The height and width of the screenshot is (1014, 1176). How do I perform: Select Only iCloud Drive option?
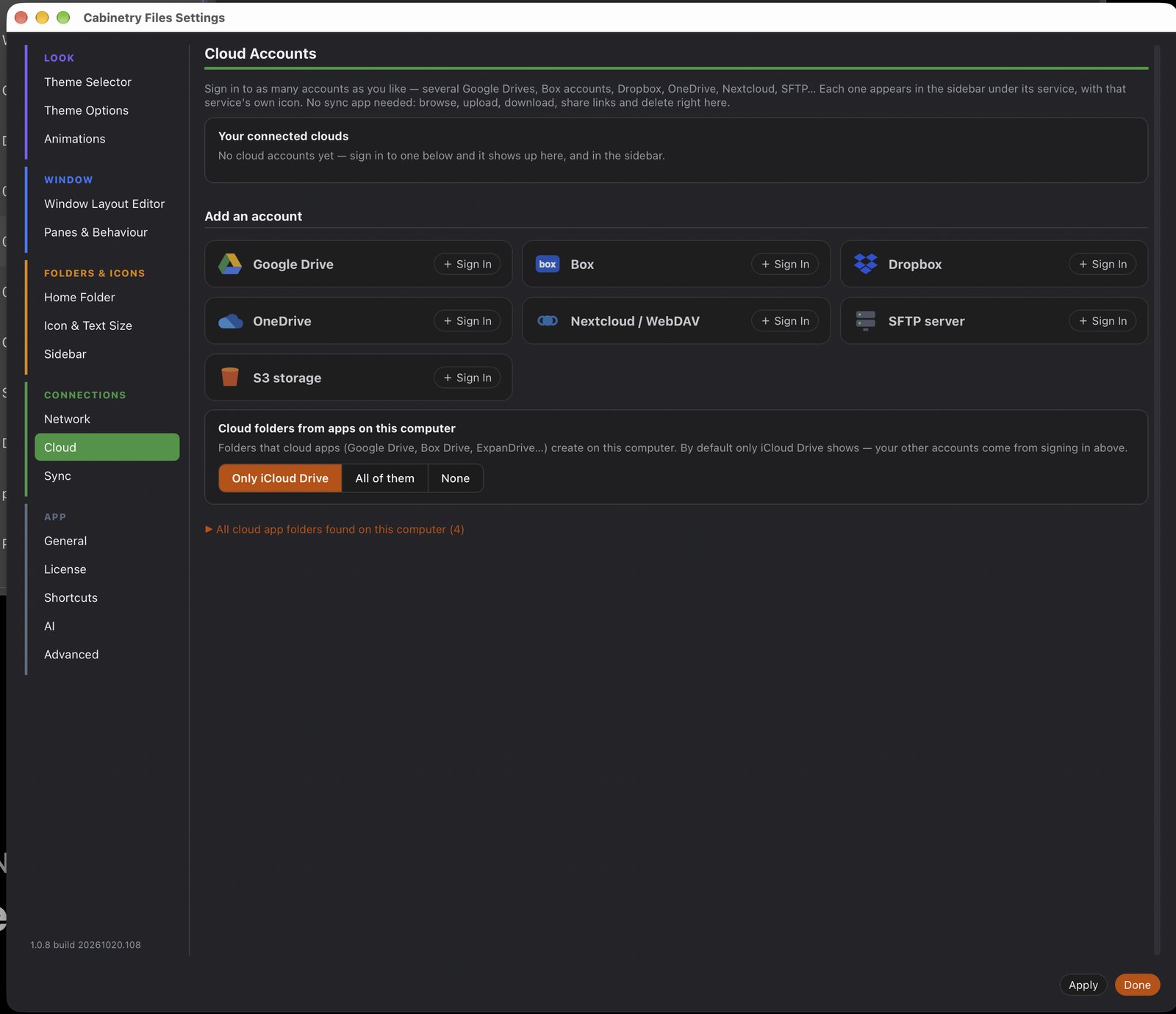(280, 478)
